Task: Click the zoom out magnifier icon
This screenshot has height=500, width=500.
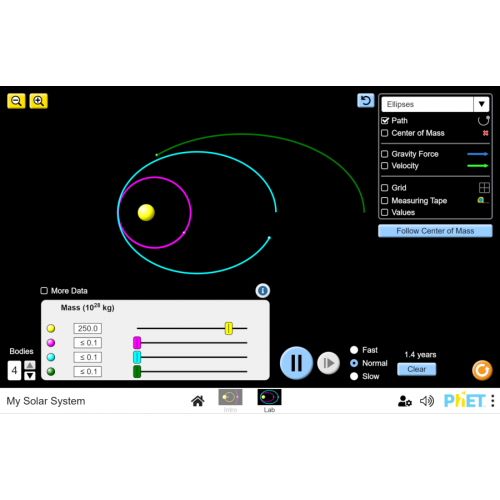Action: [x=16, y=101]
